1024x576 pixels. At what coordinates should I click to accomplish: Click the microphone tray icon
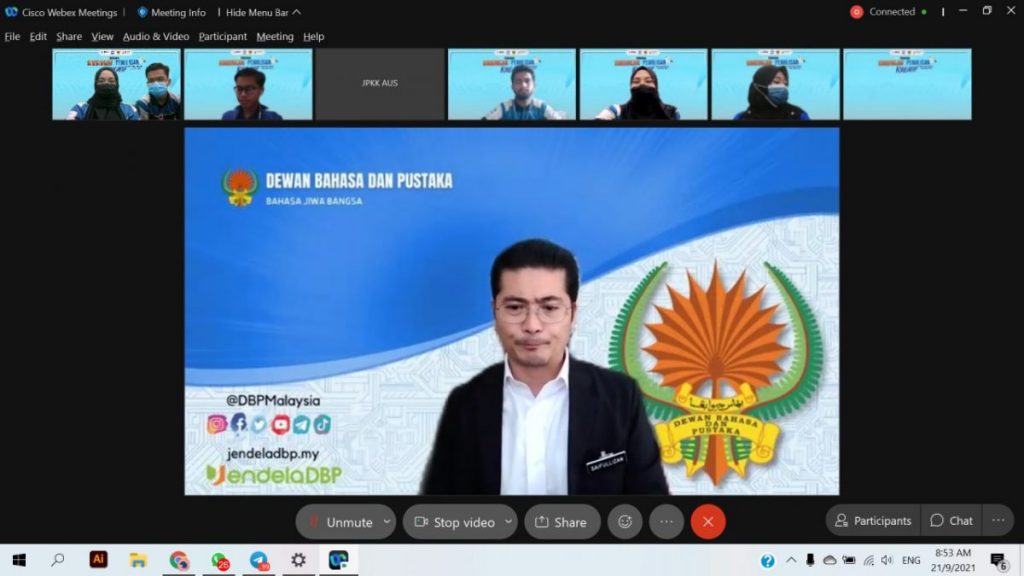point(810,560)
